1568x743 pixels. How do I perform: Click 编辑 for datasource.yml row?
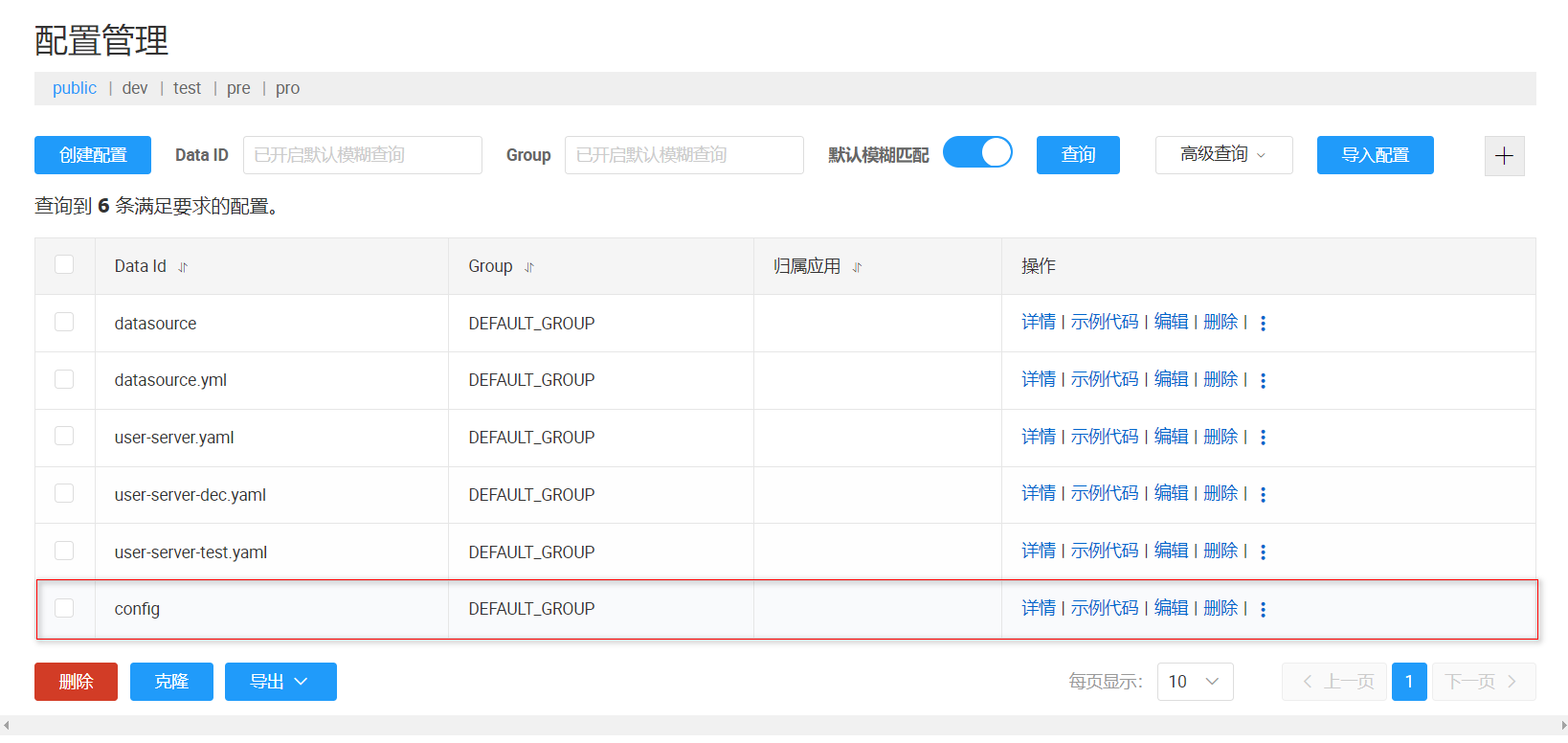pos(1171,379)
